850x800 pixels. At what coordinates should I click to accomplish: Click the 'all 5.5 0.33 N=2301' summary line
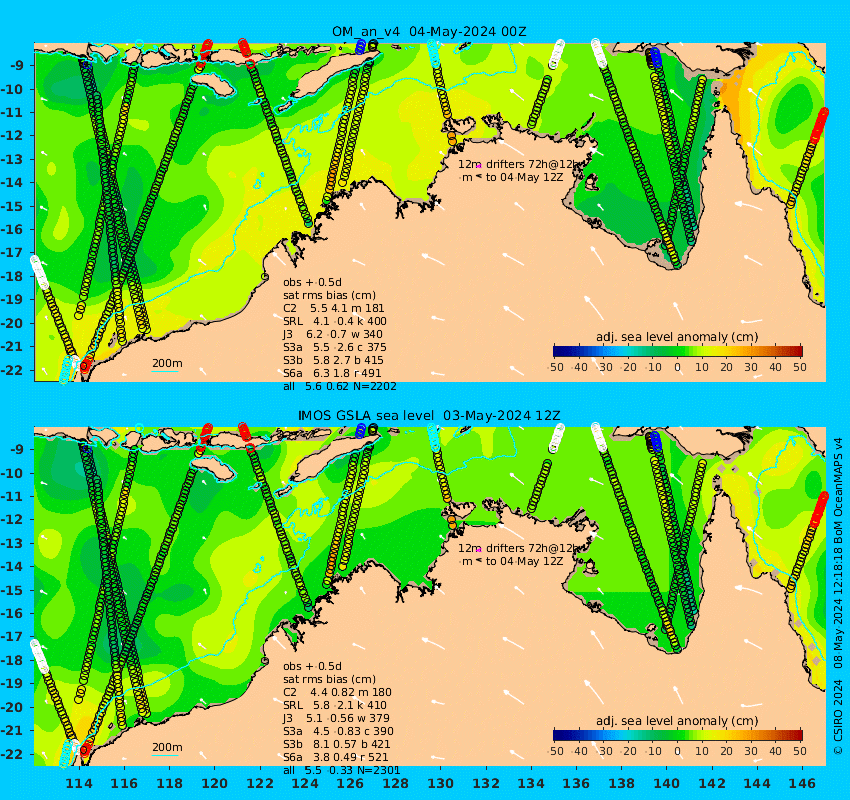click(x=342, y=770)
